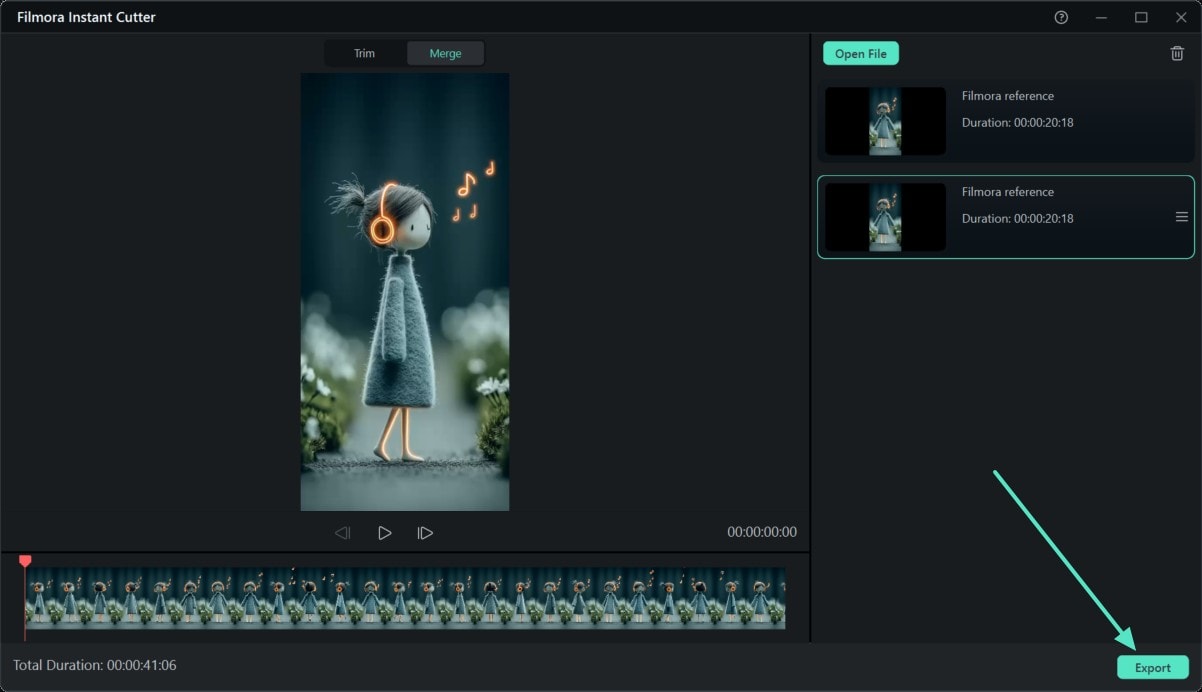The height and width of the screenshot is (692, 1202).
Task: Click the red playhead marker on timeline
Action: pos(25,562)
